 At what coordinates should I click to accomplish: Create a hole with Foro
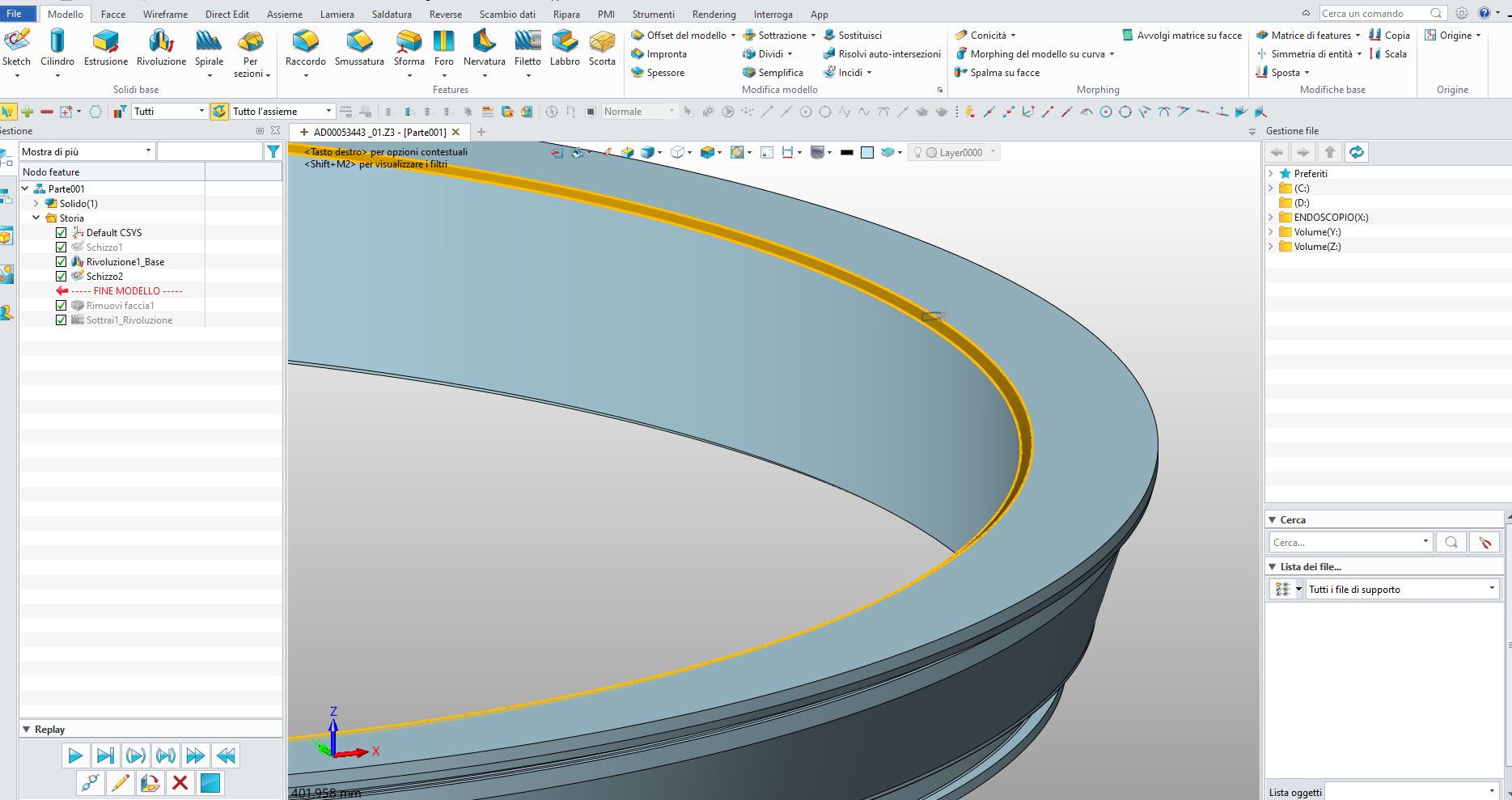coord(444,47)
